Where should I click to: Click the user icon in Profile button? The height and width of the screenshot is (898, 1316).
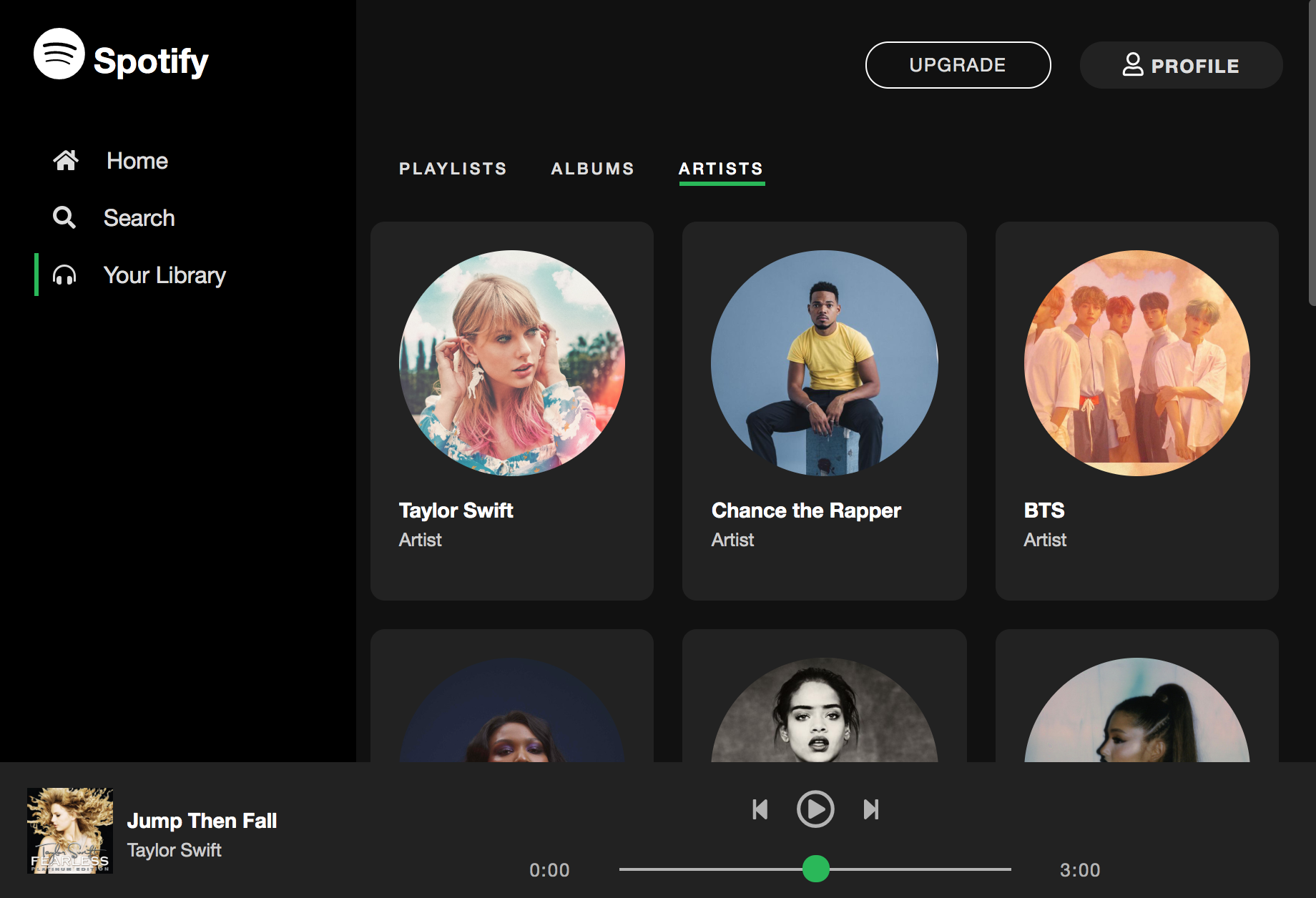tap(1132, 64)
